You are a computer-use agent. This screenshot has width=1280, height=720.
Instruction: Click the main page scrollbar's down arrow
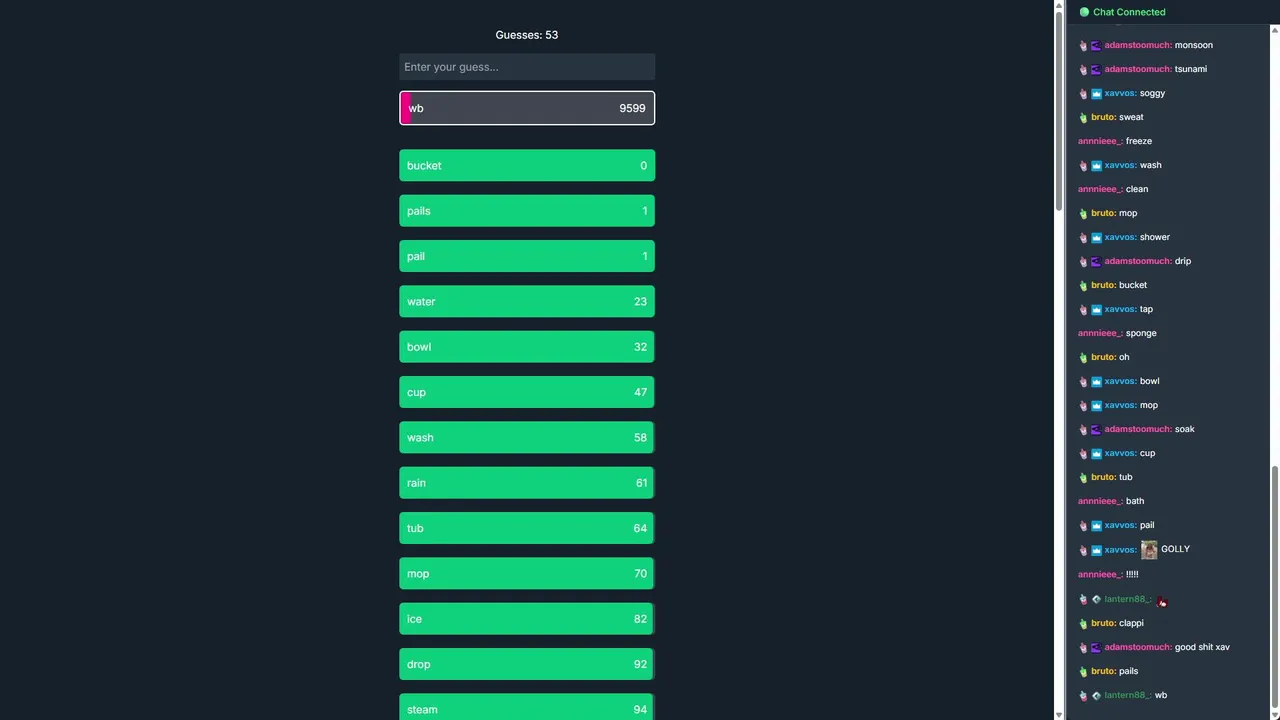pyautogui.click(x=1059, y=714)
